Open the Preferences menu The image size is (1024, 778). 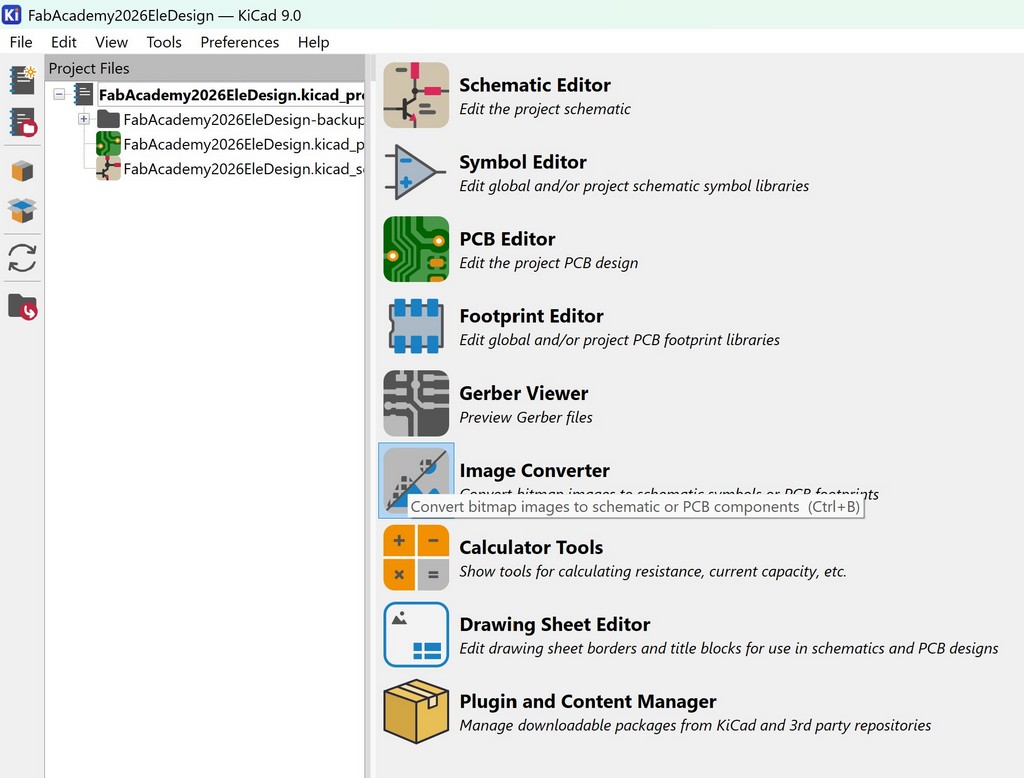tap(240, 42)
